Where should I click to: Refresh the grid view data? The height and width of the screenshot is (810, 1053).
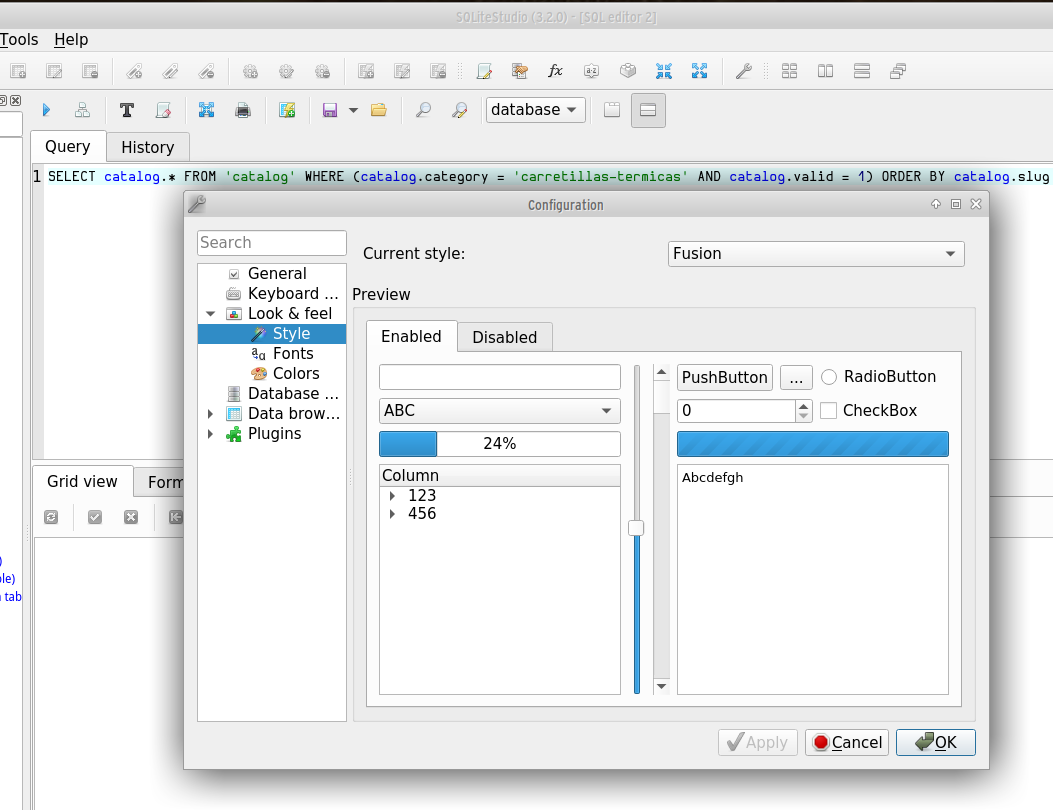[x=52, y=517]
